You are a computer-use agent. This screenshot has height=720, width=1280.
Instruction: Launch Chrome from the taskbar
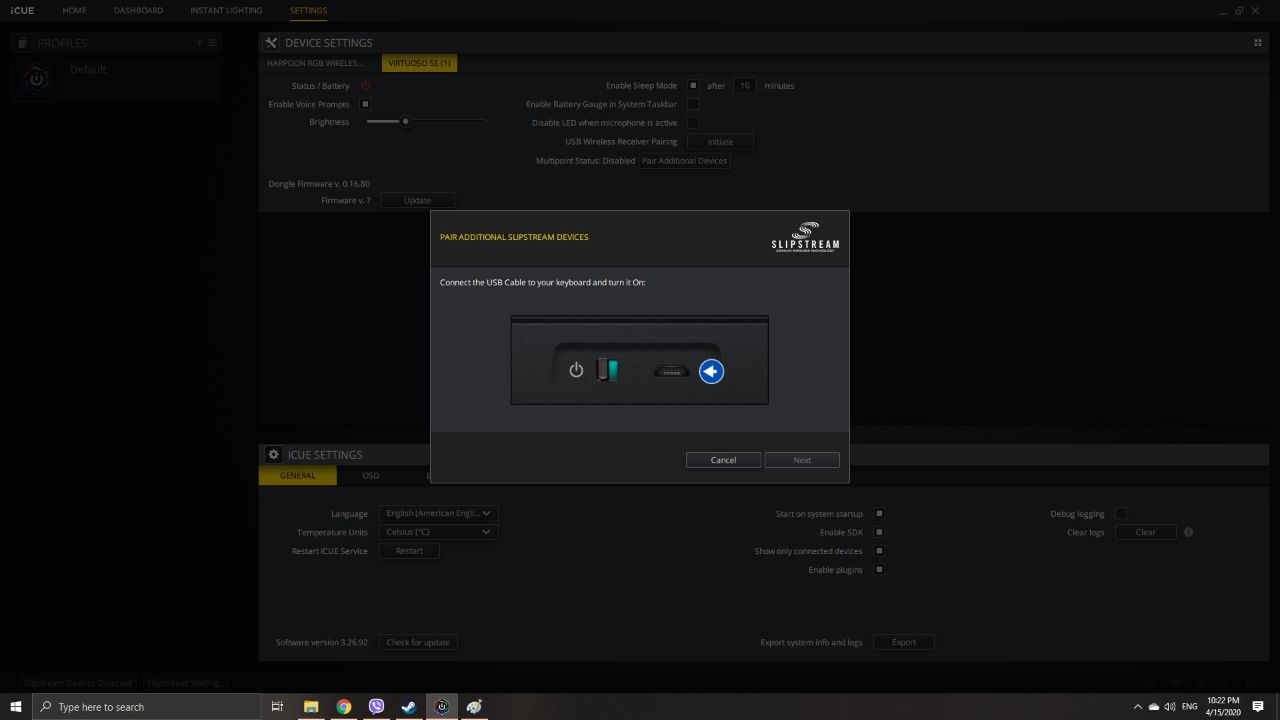coord(344,707)
